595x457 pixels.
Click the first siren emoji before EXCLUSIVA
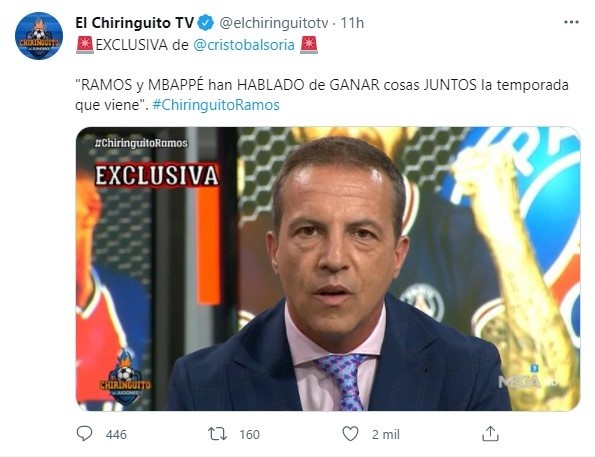85,45
